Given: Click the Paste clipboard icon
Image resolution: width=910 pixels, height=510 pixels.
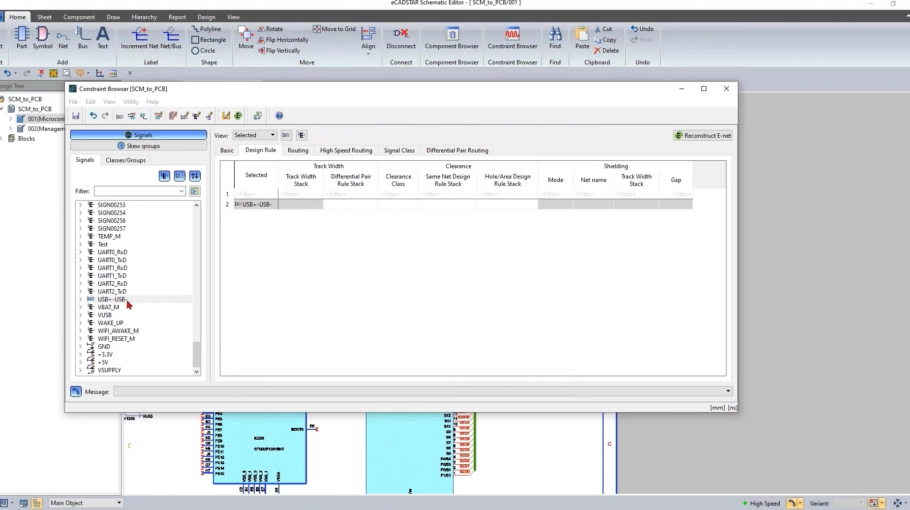Looking at the screenshot, I should (581, 35).
